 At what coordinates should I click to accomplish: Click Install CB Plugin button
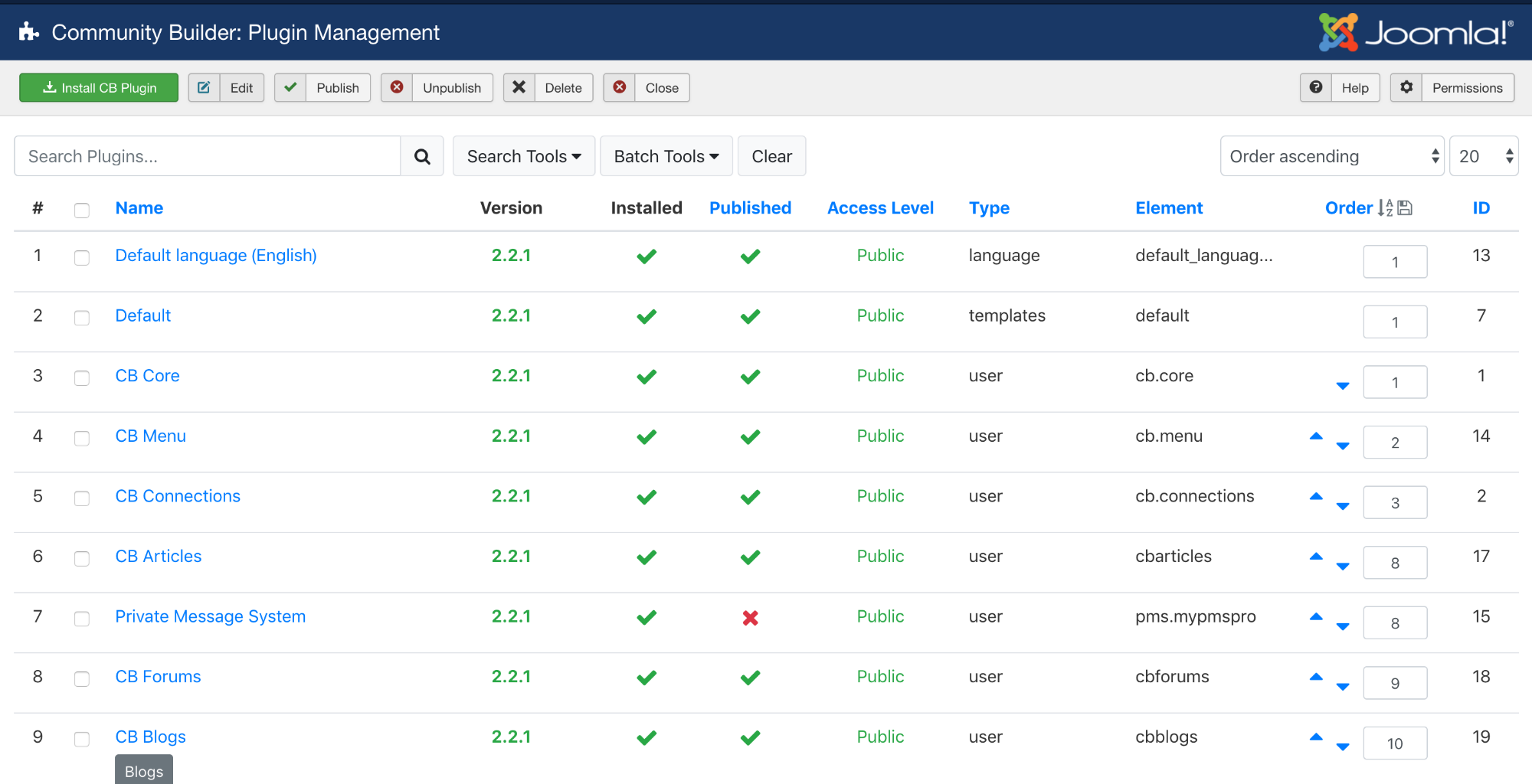pyautogui.click(x=99, y=88)
